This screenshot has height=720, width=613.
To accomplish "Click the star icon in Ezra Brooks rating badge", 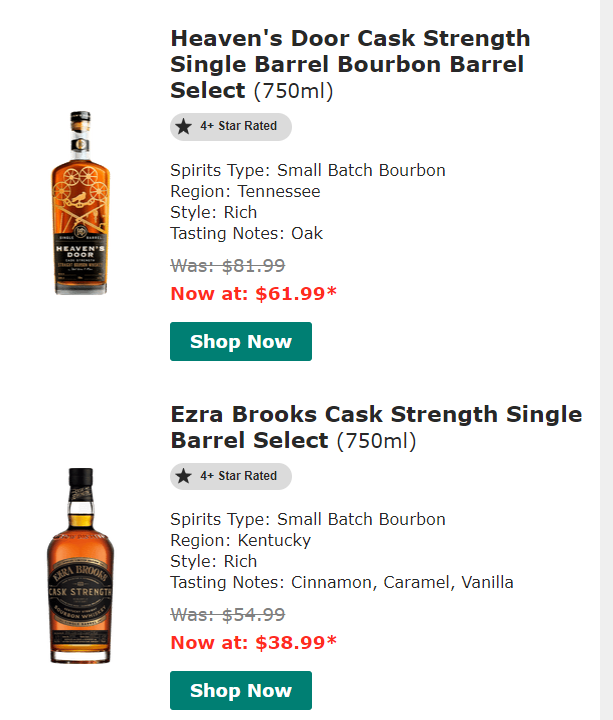I will click(184, 476).
